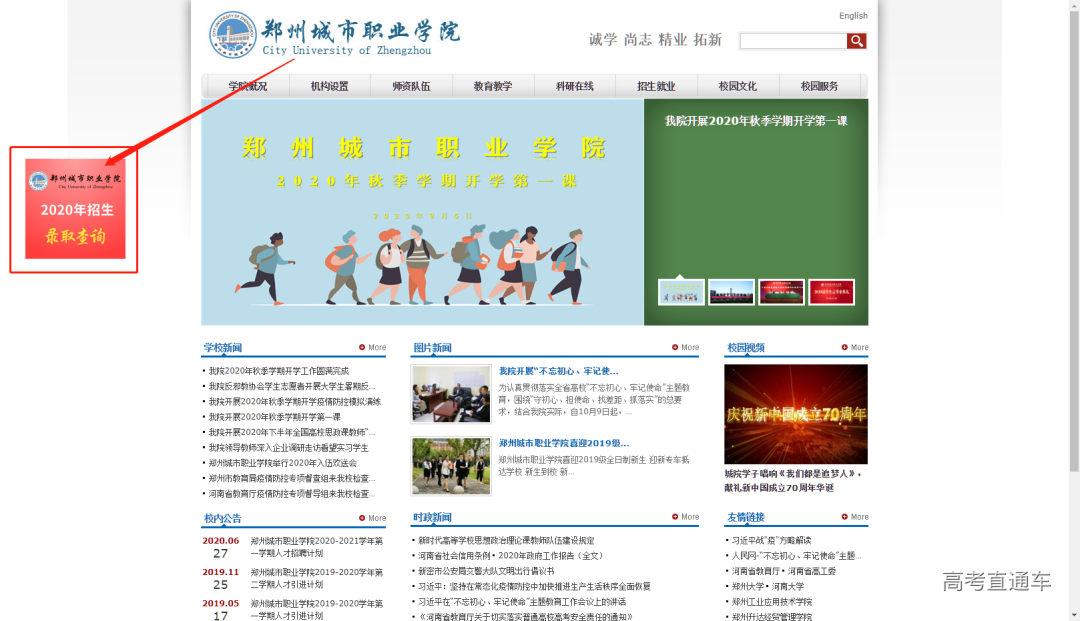Click the City University of Zhengzhou logo

(334, 34)
